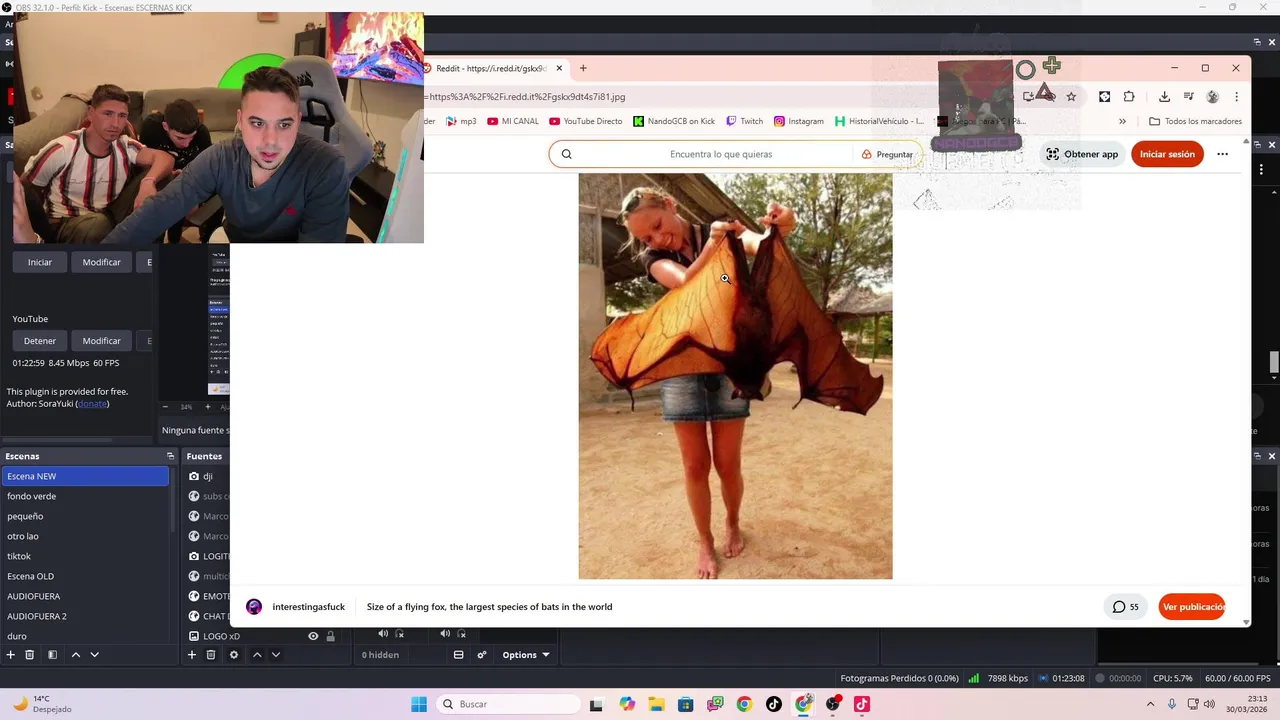Open comments bubble showing 55
Viewport: 1280px width, 720px height.
(x=1126, y=607)
